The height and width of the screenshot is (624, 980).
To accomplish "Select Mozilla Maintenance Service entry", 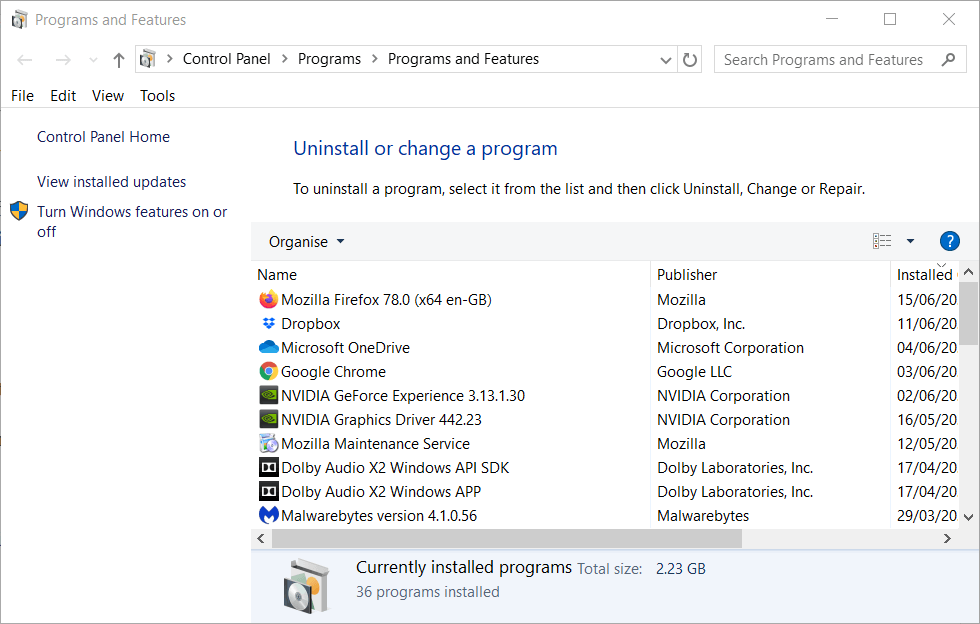I will click(x=376, y=444).
